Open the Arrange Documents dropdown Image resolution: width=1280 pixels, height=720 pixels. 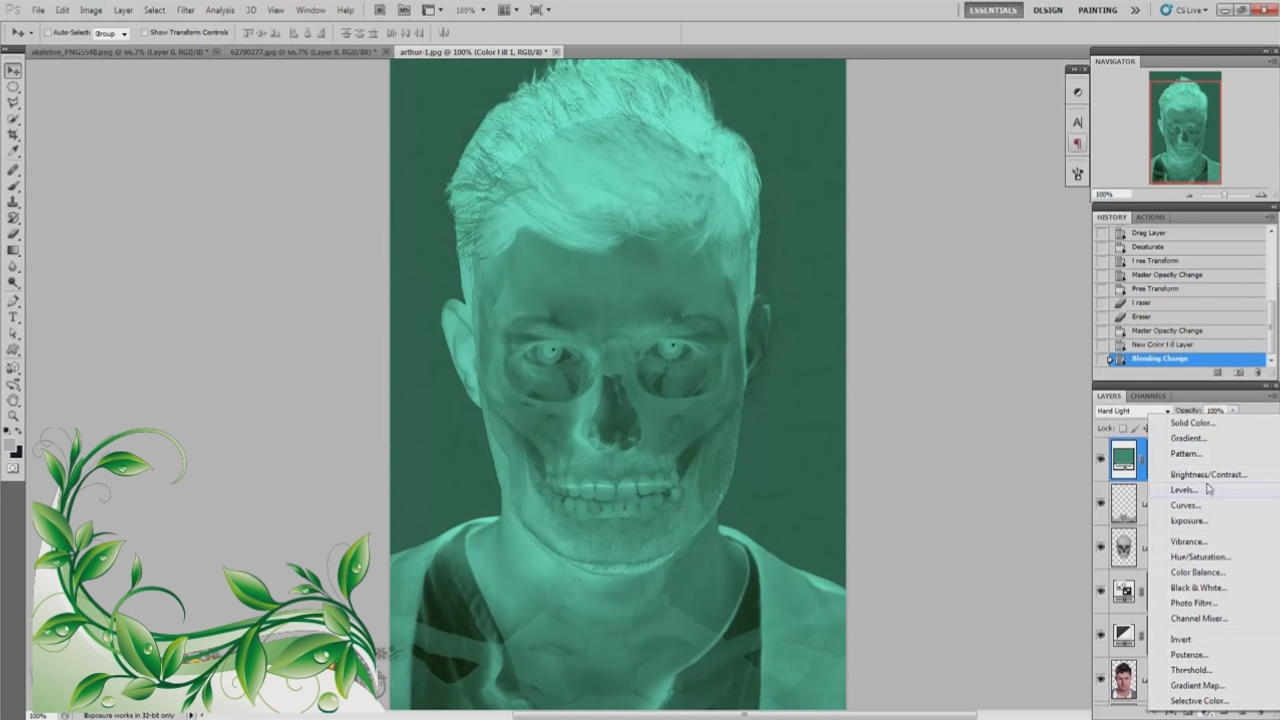tap(512, 10)
